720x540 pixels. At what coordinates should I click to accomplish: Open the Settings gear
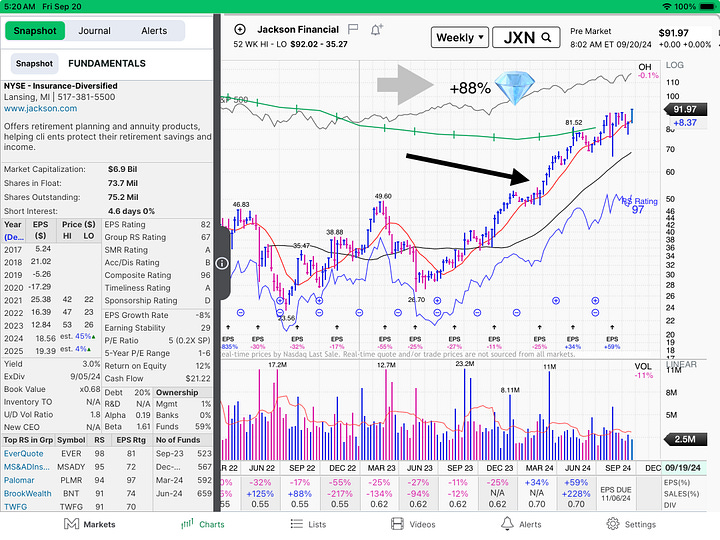point(613,524)
